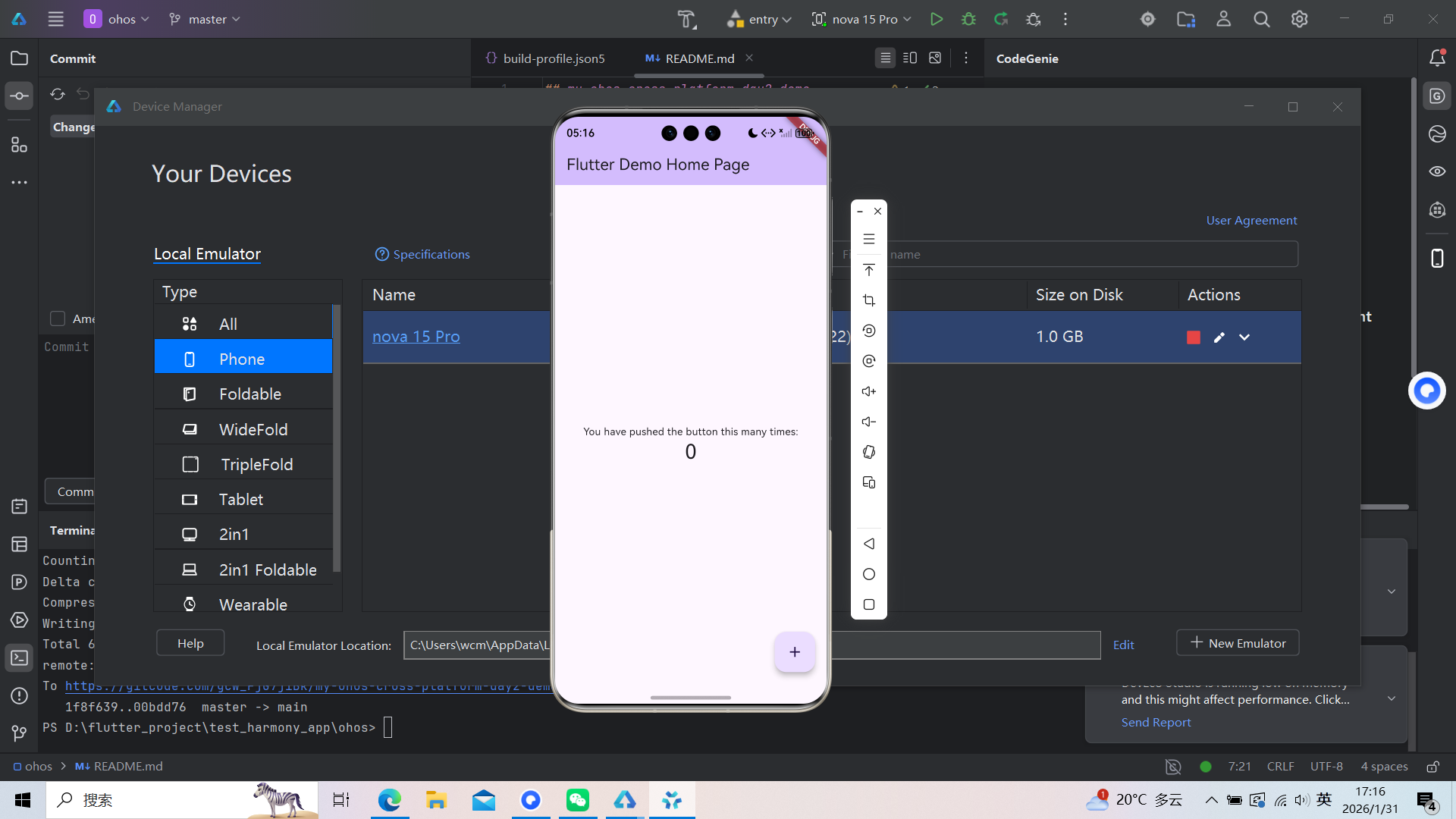The width and height of the screenshot is (1456, 819).
Task: Open the User Agreement link
Action: tap(1251, 221)
